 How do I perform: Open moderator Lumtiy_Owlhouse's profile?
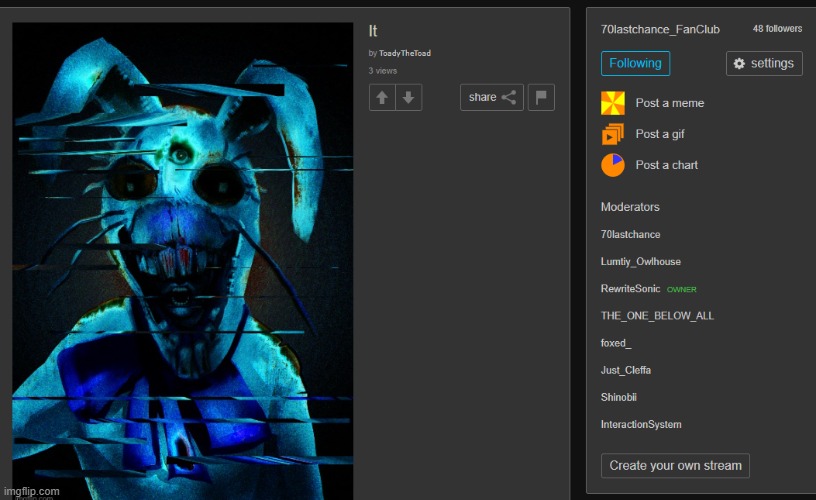click(640, 262)
